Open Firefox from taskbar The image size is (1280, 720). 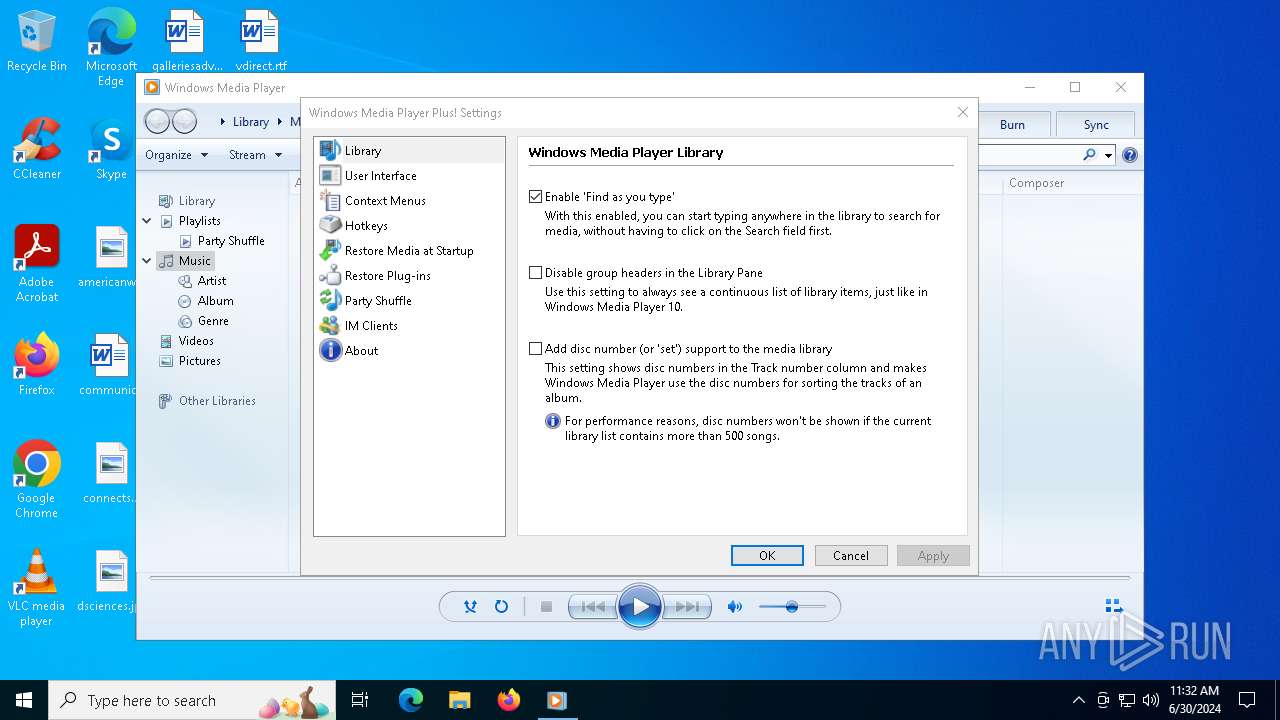point(509,700)
